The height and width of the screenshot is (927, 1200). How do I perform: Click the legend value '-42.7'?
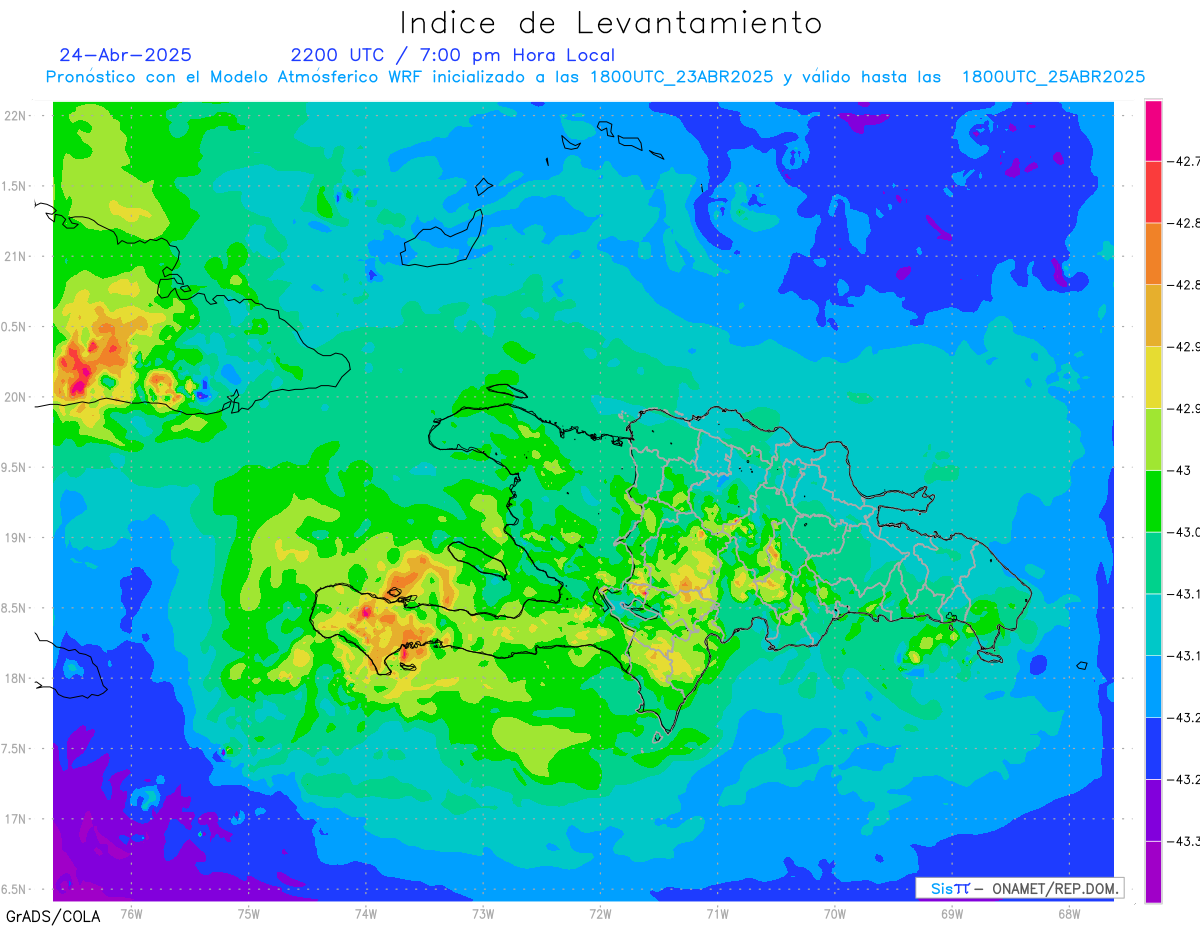coord(1186,160)
